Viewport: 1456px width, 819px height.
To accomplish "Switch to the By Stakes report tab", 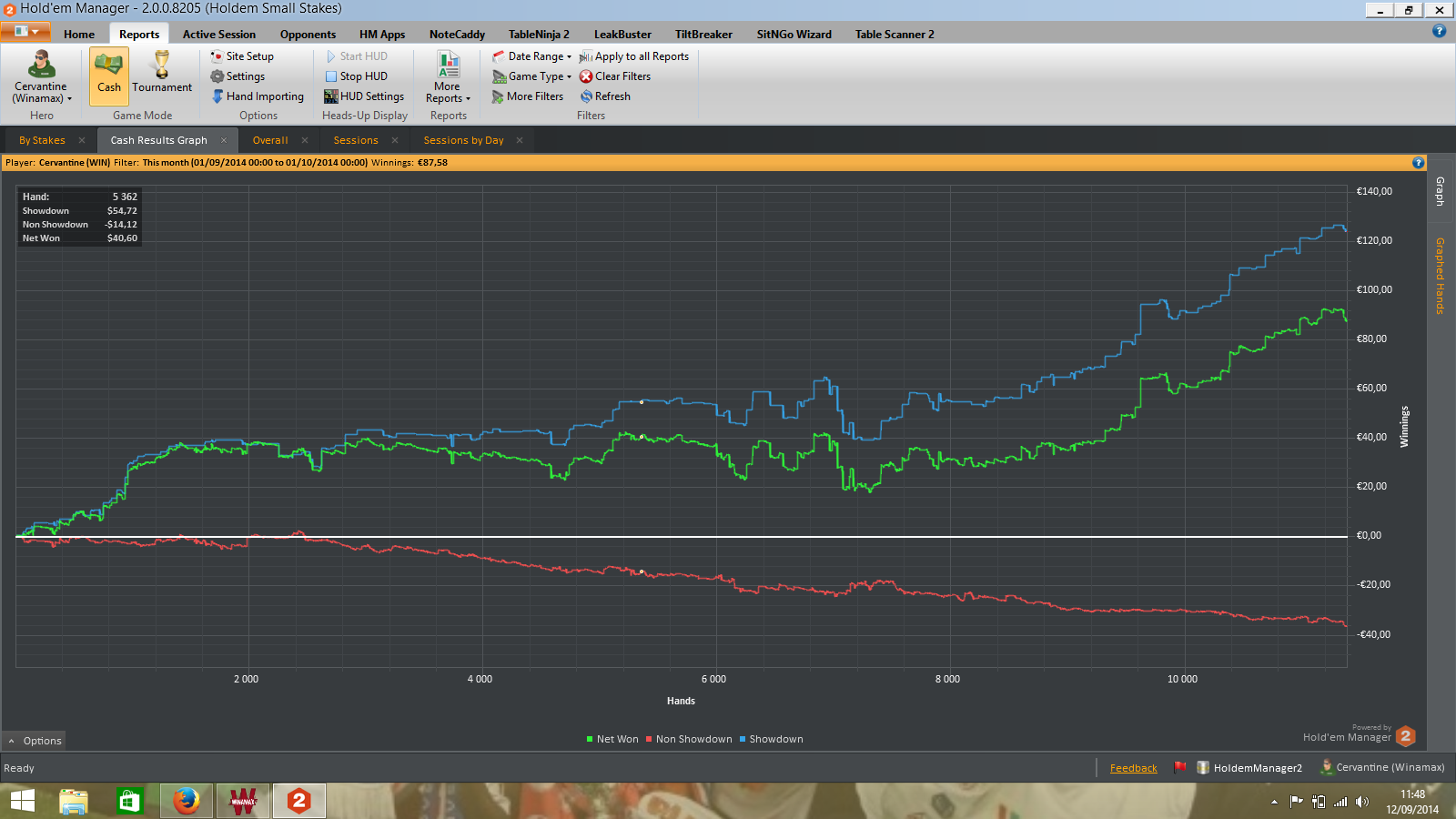I will [42, 140].
